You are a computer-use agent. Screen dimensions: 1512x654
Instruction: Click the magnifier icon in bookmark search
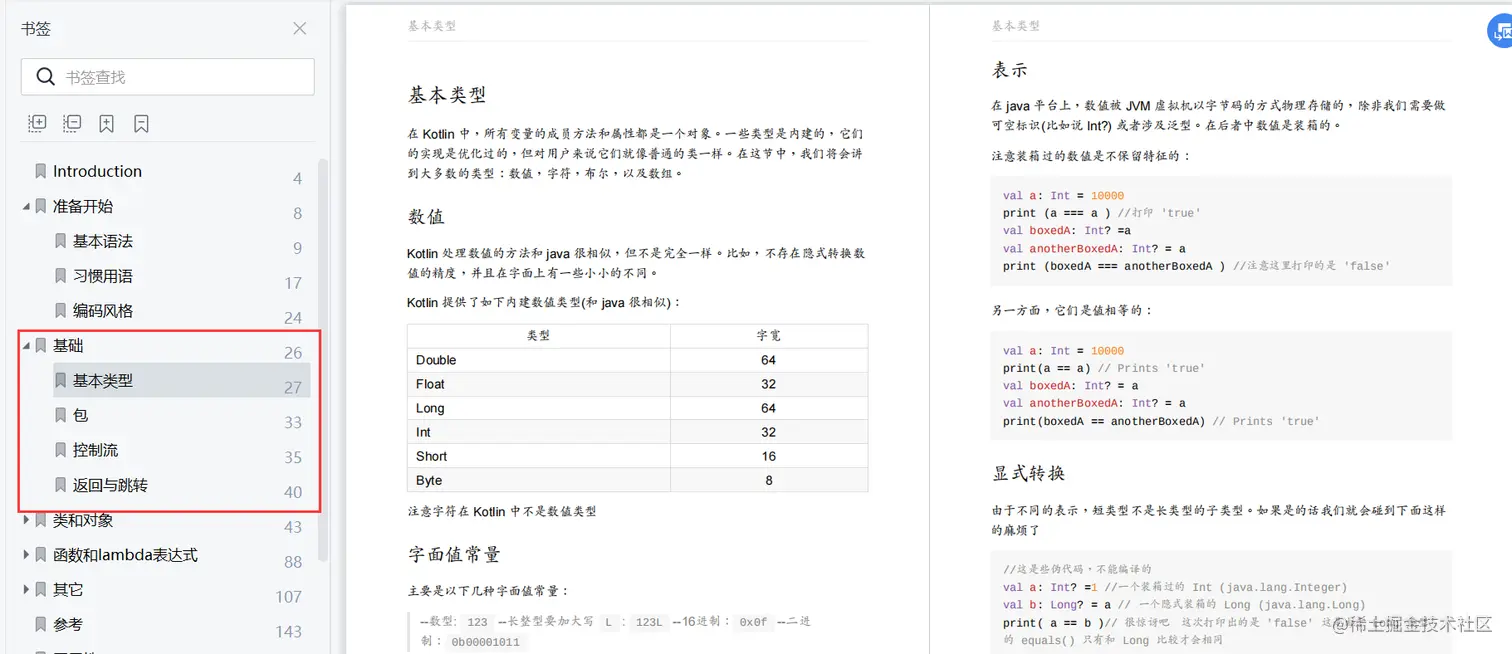[46, 76]
